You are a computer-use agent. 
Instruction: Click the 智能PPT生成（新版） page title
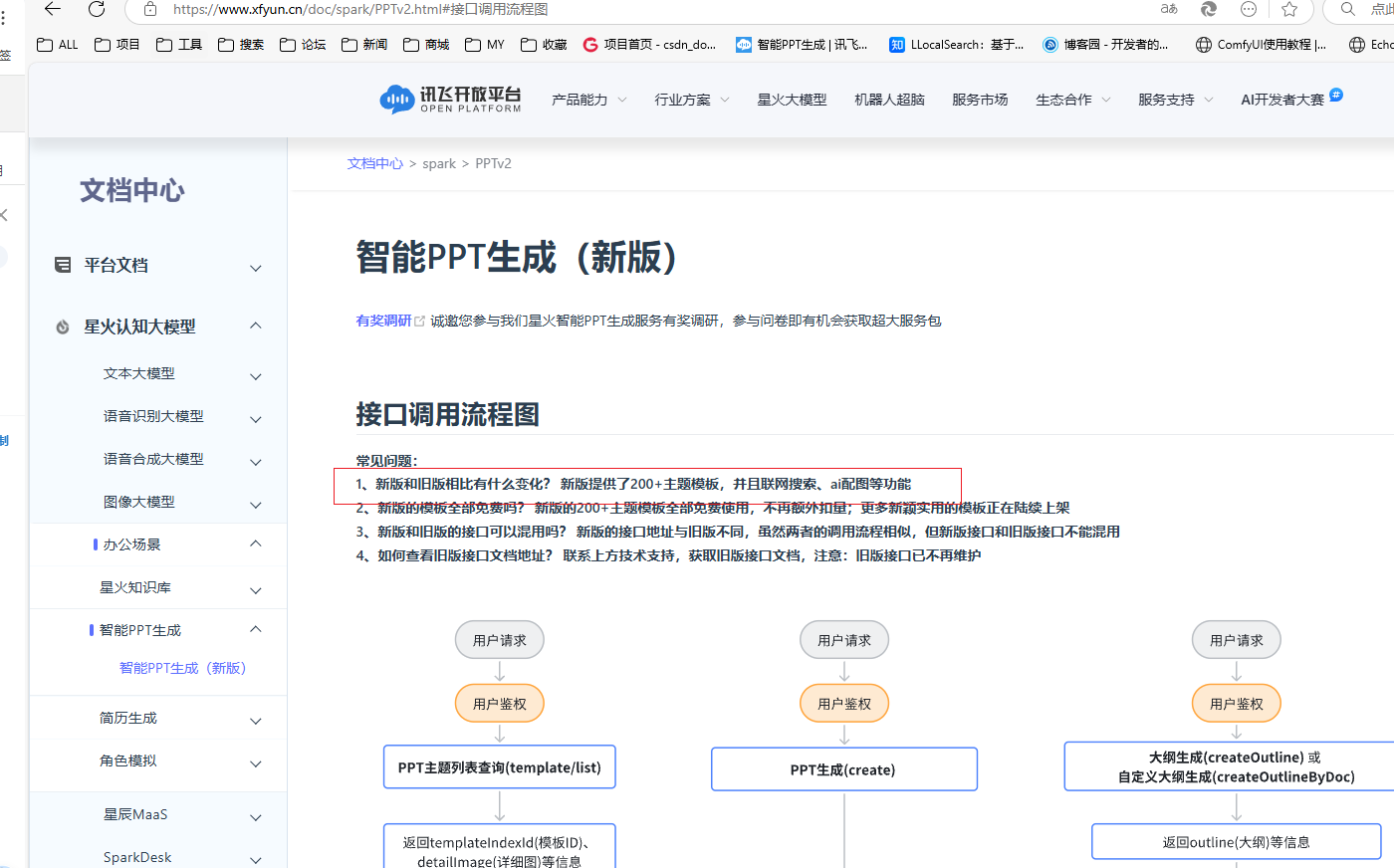click(x=523, y=257)
